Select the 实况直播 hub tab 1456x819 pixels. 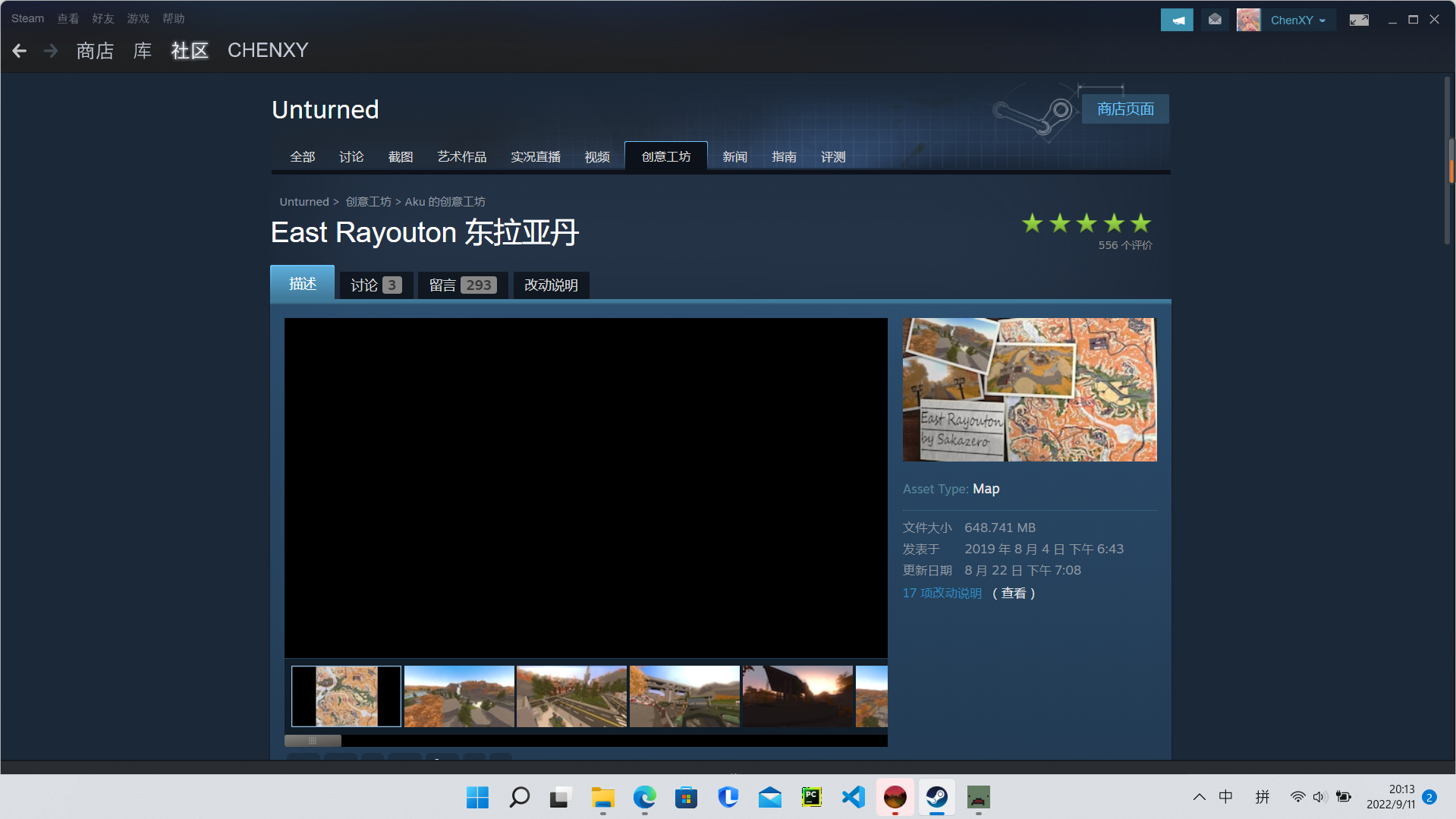tap(536, 157)
